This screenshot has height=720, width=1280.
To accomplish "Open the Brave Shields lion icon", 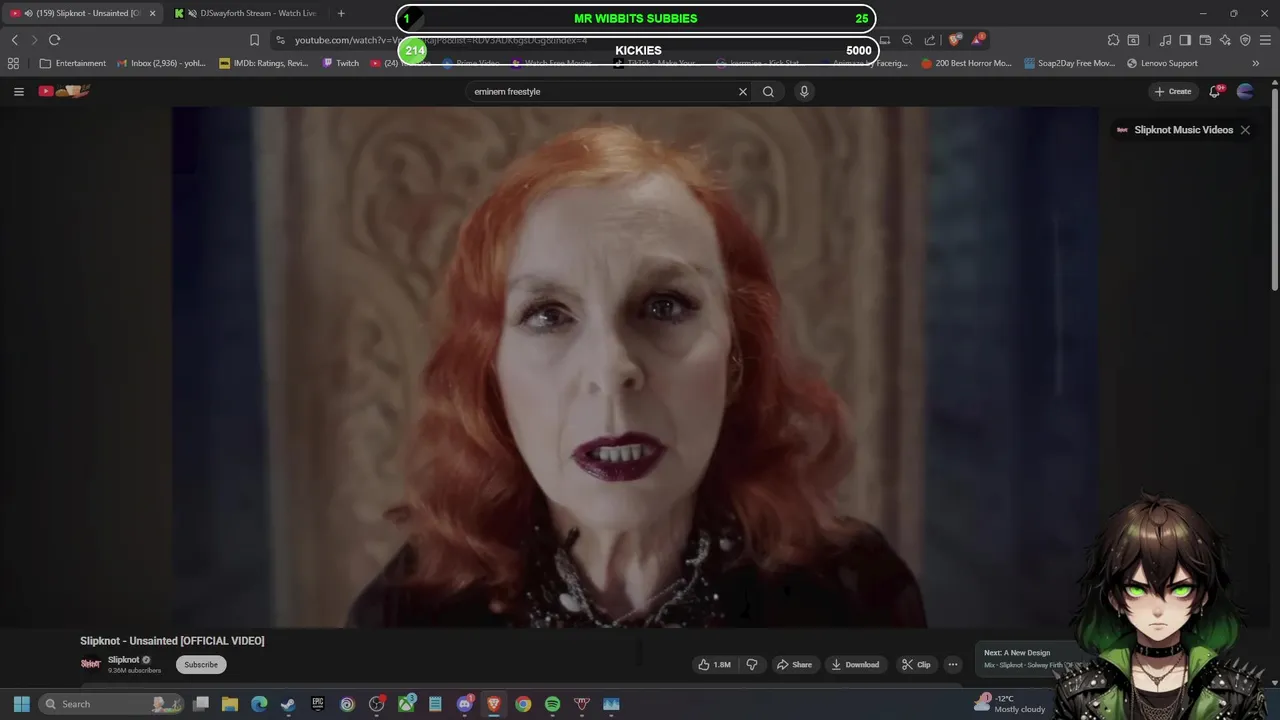I will coord(955,40).
